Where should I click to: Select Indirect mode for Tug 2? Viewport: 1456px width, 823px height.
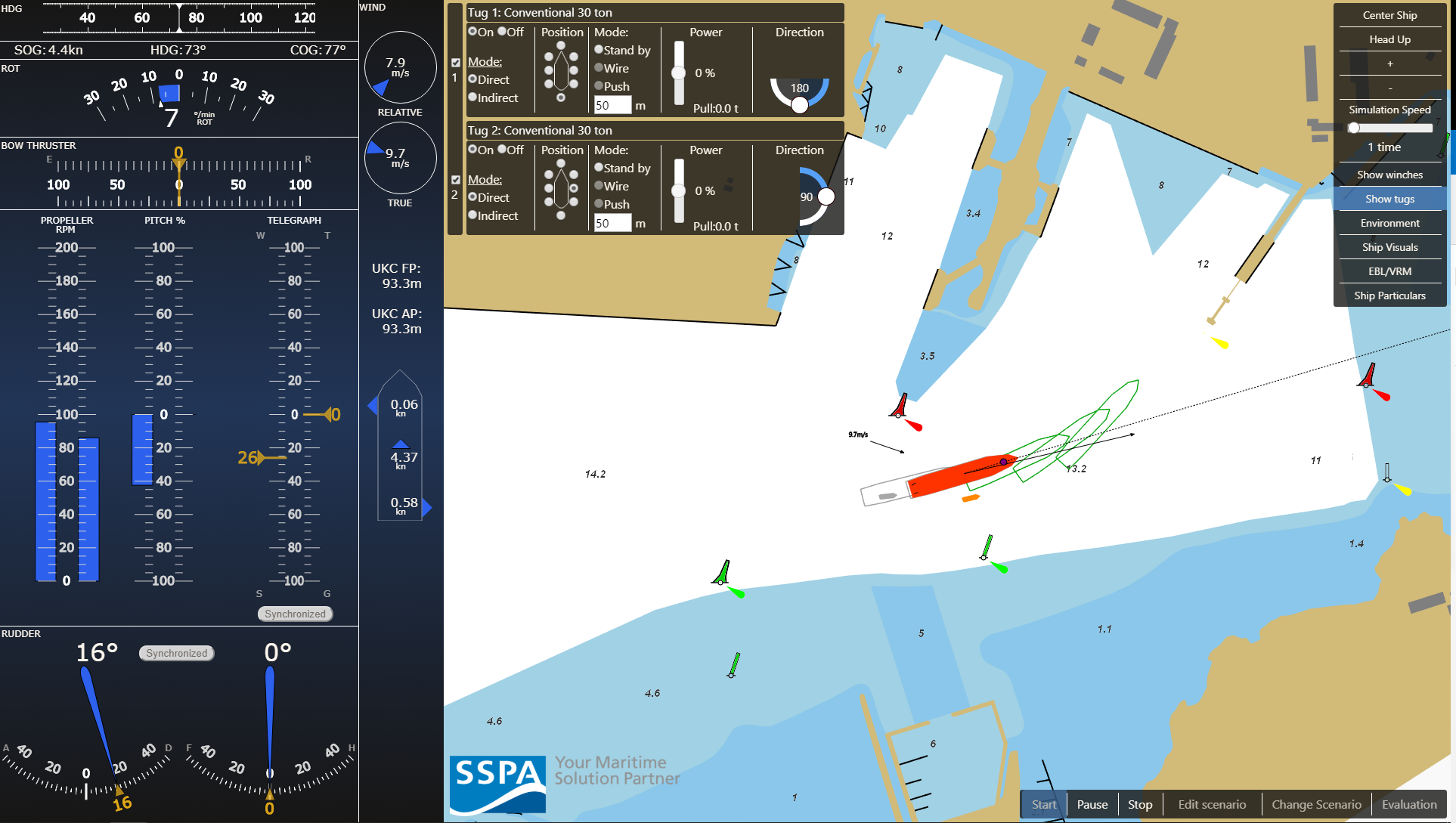point(472,215)
